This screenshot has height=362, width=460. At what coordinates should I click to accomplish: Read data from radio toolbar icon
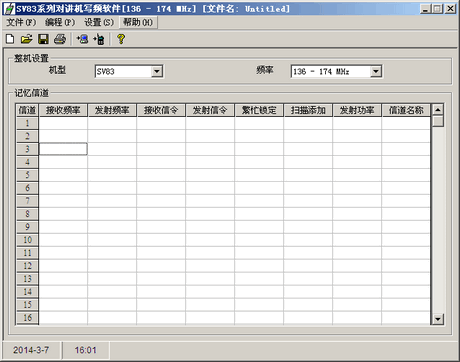(82, 39)
